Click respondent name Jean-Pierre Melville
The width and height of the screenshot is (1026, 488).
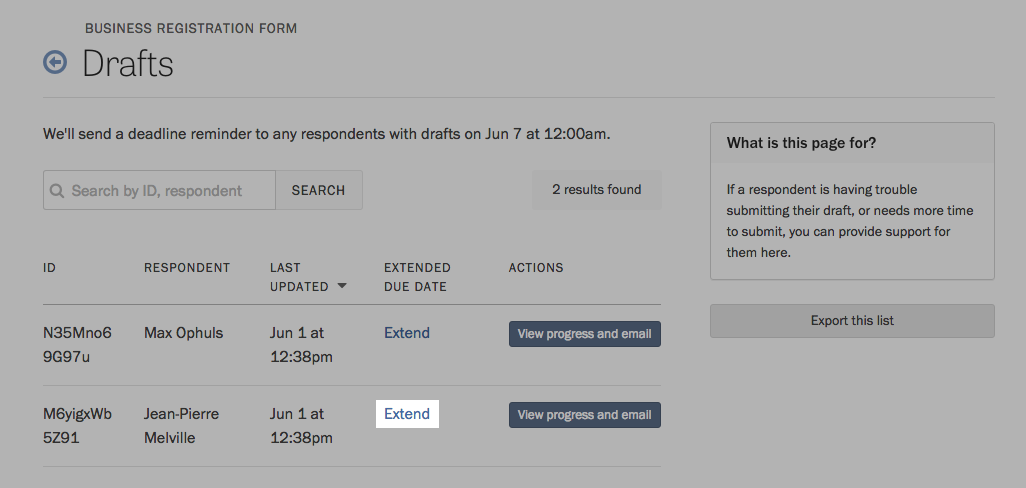click(x=181, y=426)
